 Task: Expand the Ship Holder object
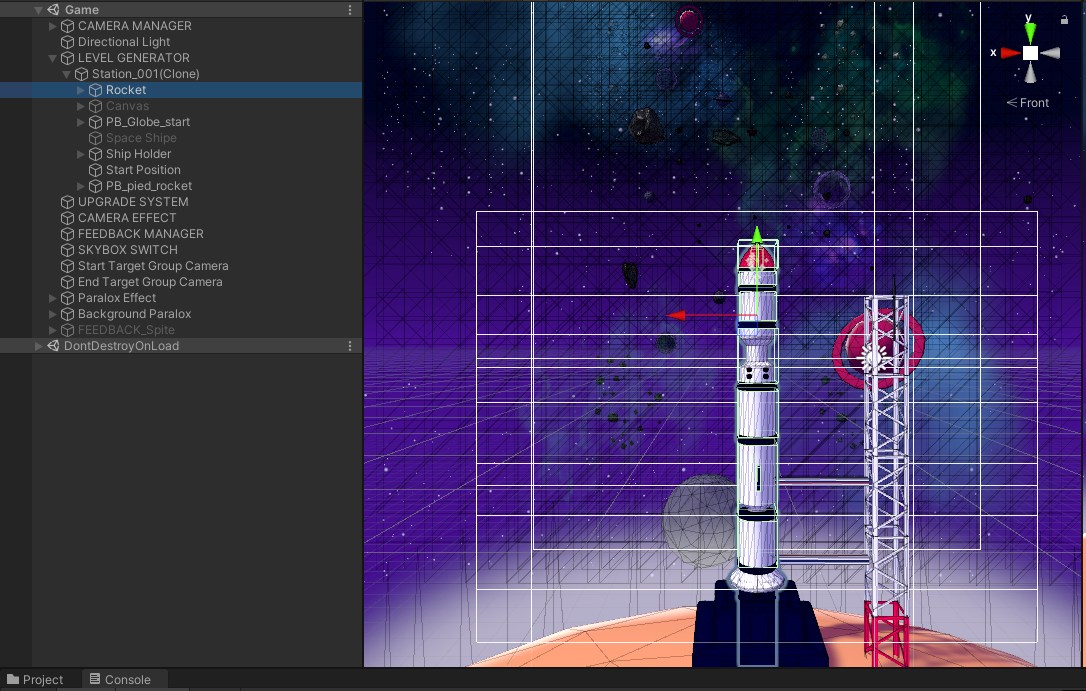tap(80, 154)
